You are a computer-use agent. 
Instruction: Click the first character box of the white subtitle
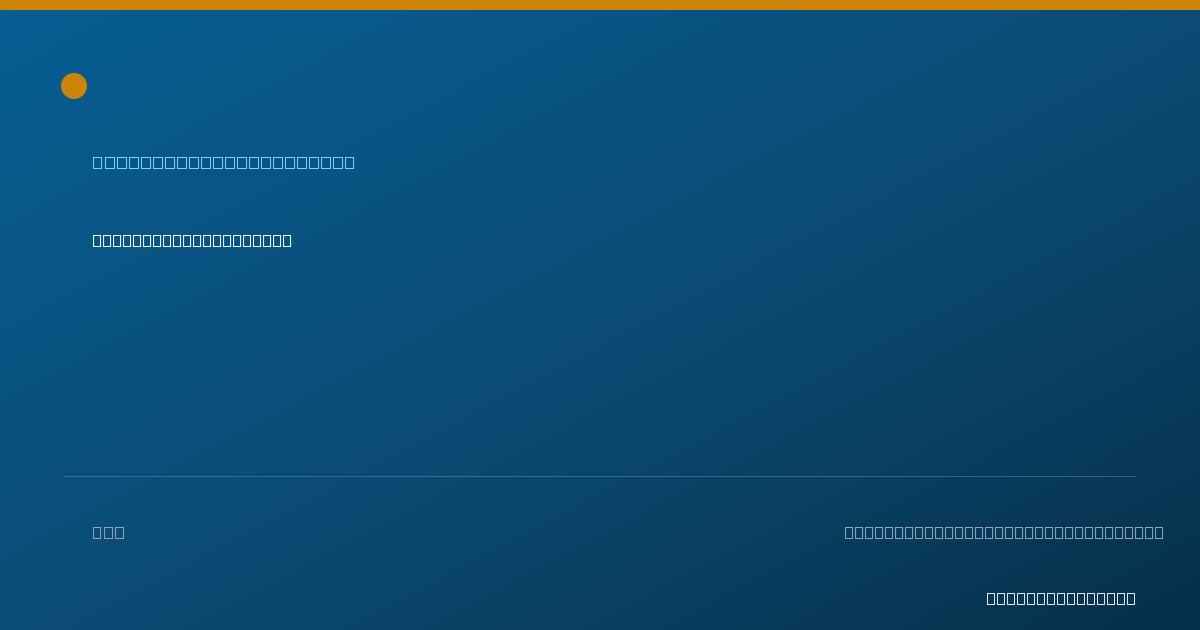98,240
